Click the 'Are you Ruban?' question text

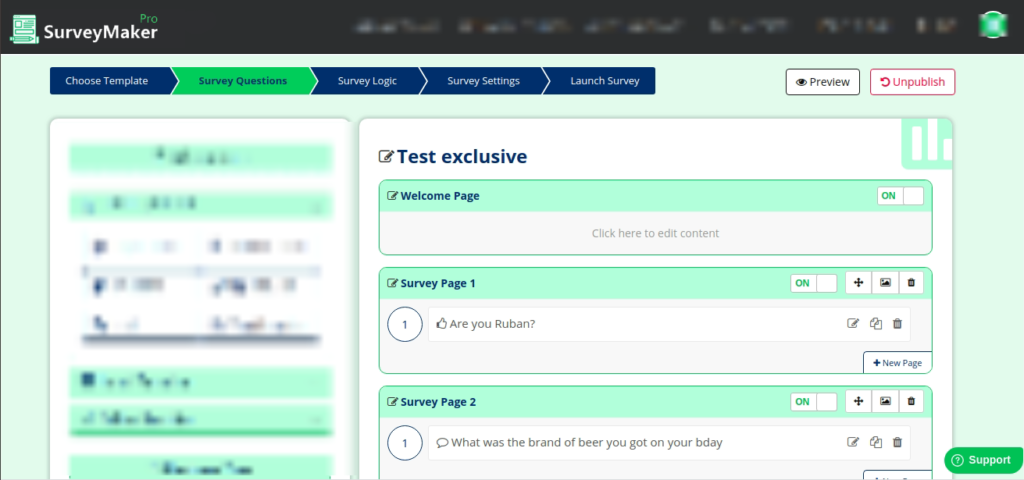[x=492, y=324]
